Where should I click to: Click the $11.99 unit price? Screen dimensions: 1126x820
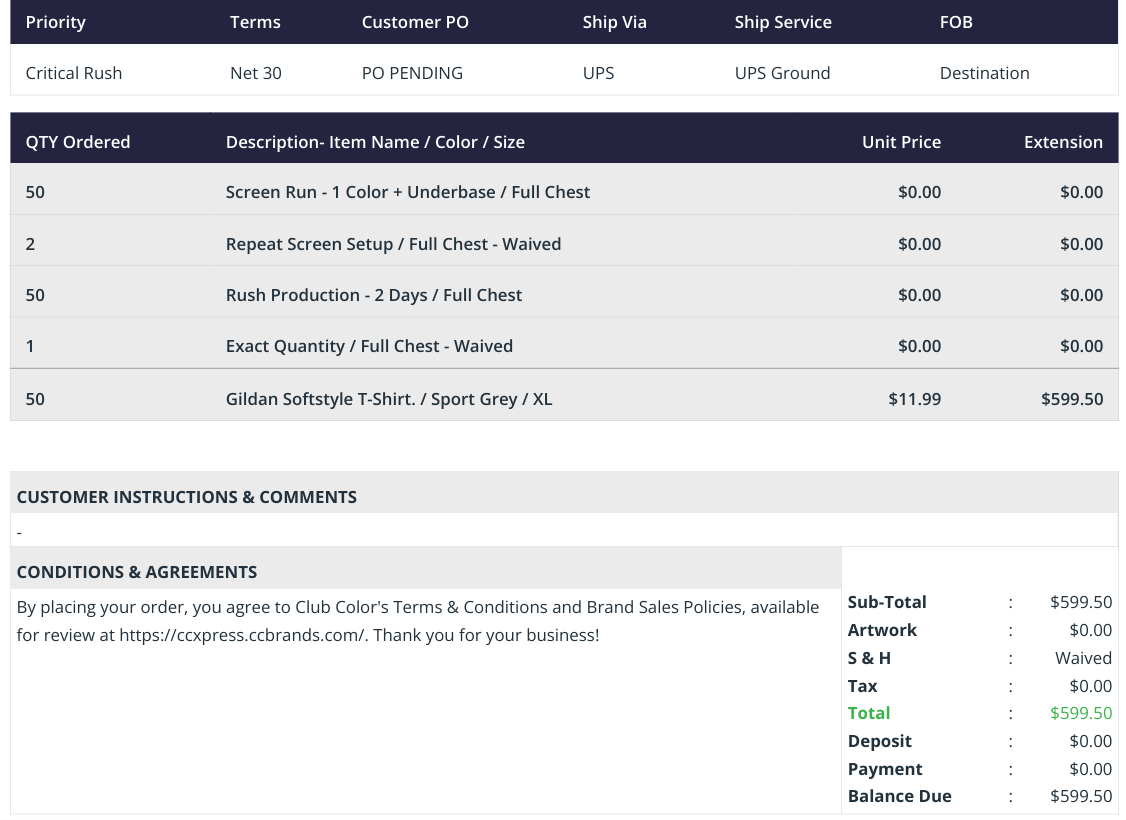pos(914,399)
